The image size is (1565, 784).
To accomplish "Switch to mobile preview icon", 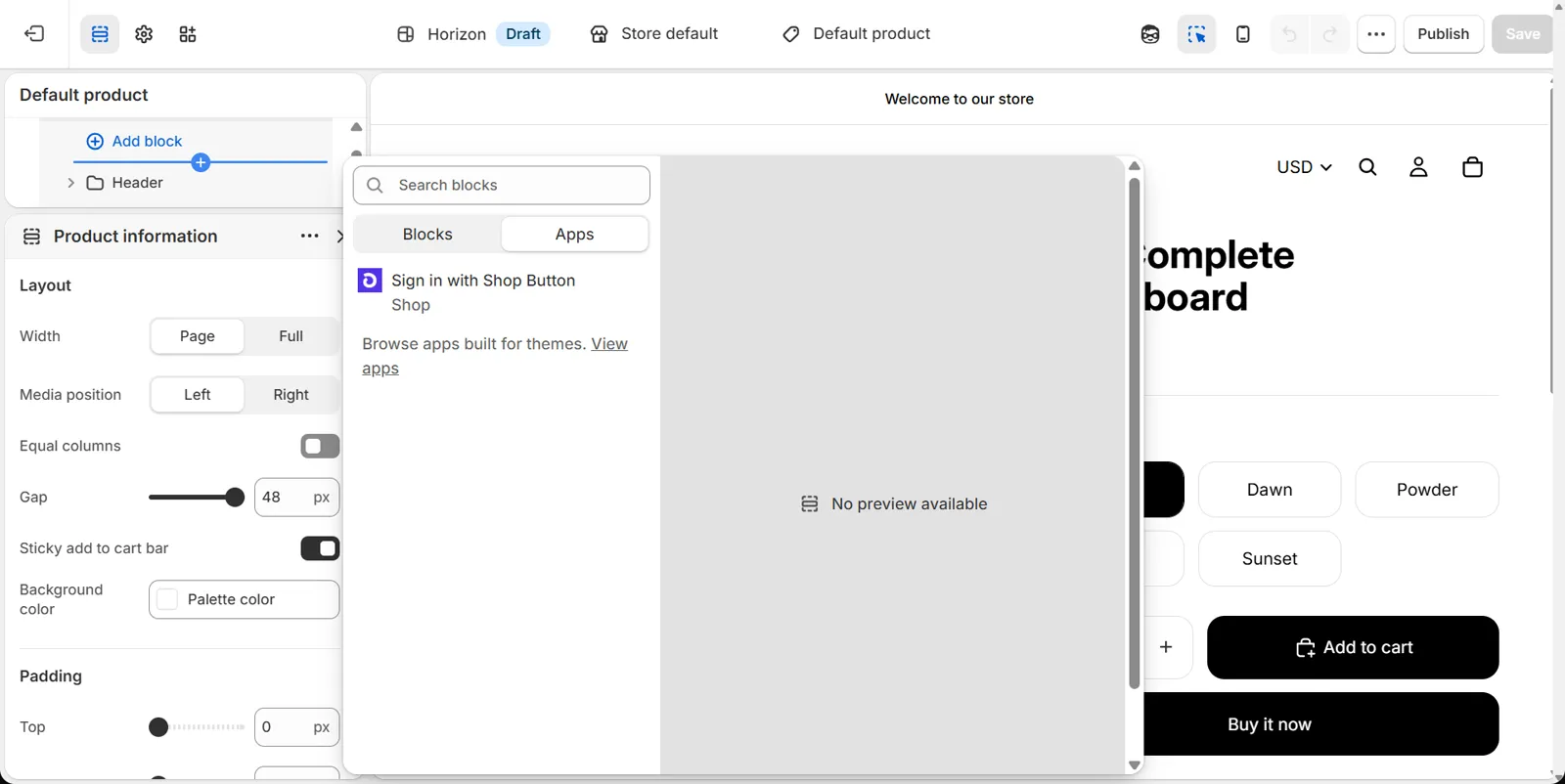I will (1243, 34).
